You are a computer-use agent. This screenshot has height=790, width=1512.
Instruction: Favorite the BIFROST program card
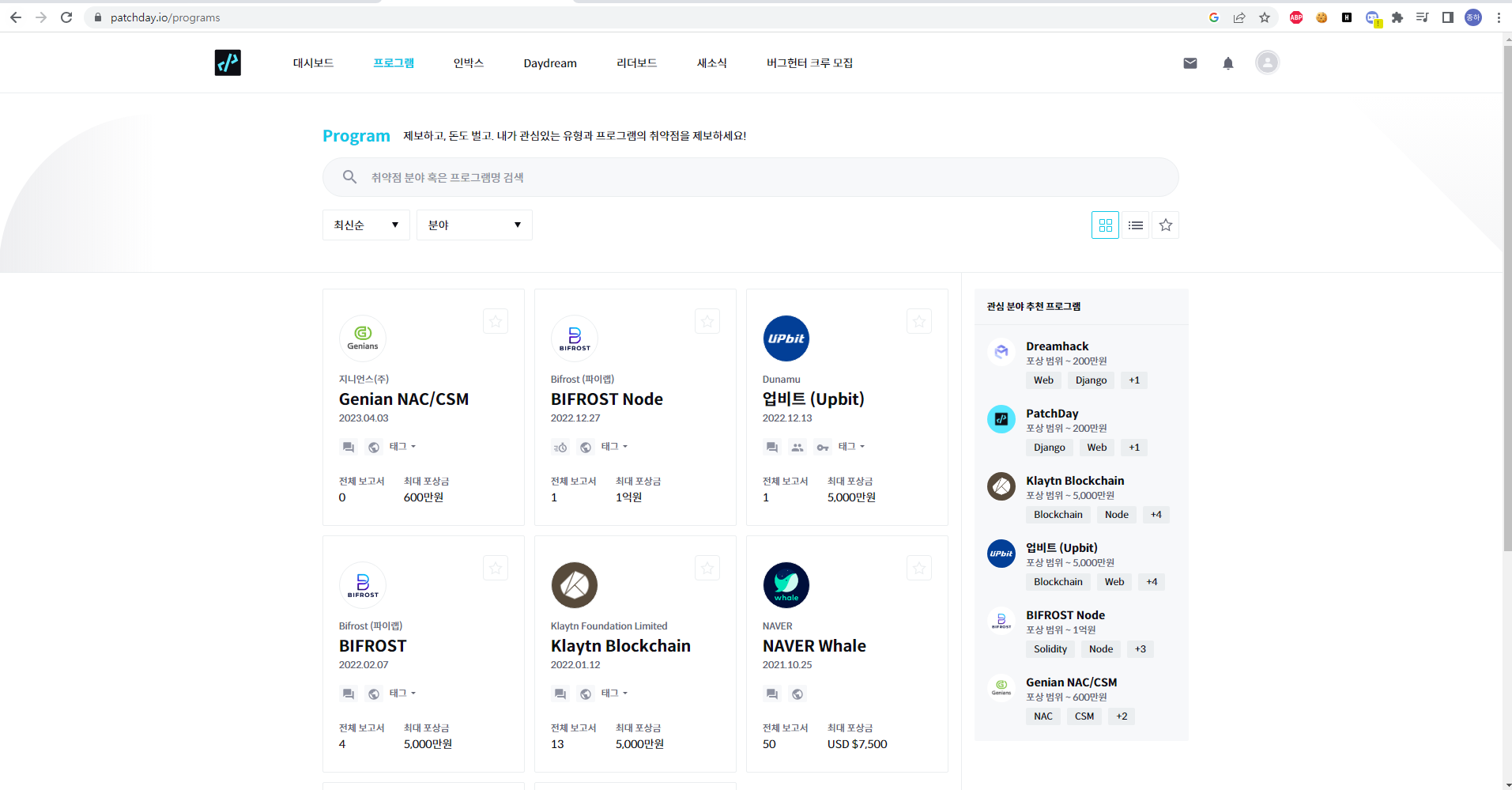[496, 568]
